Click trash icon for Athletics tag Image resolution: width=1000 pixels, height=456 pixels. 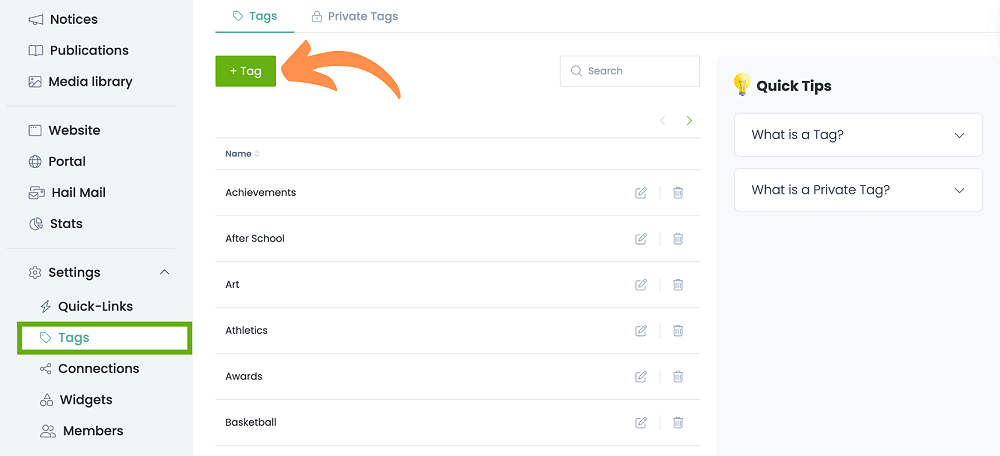[677, 331]
